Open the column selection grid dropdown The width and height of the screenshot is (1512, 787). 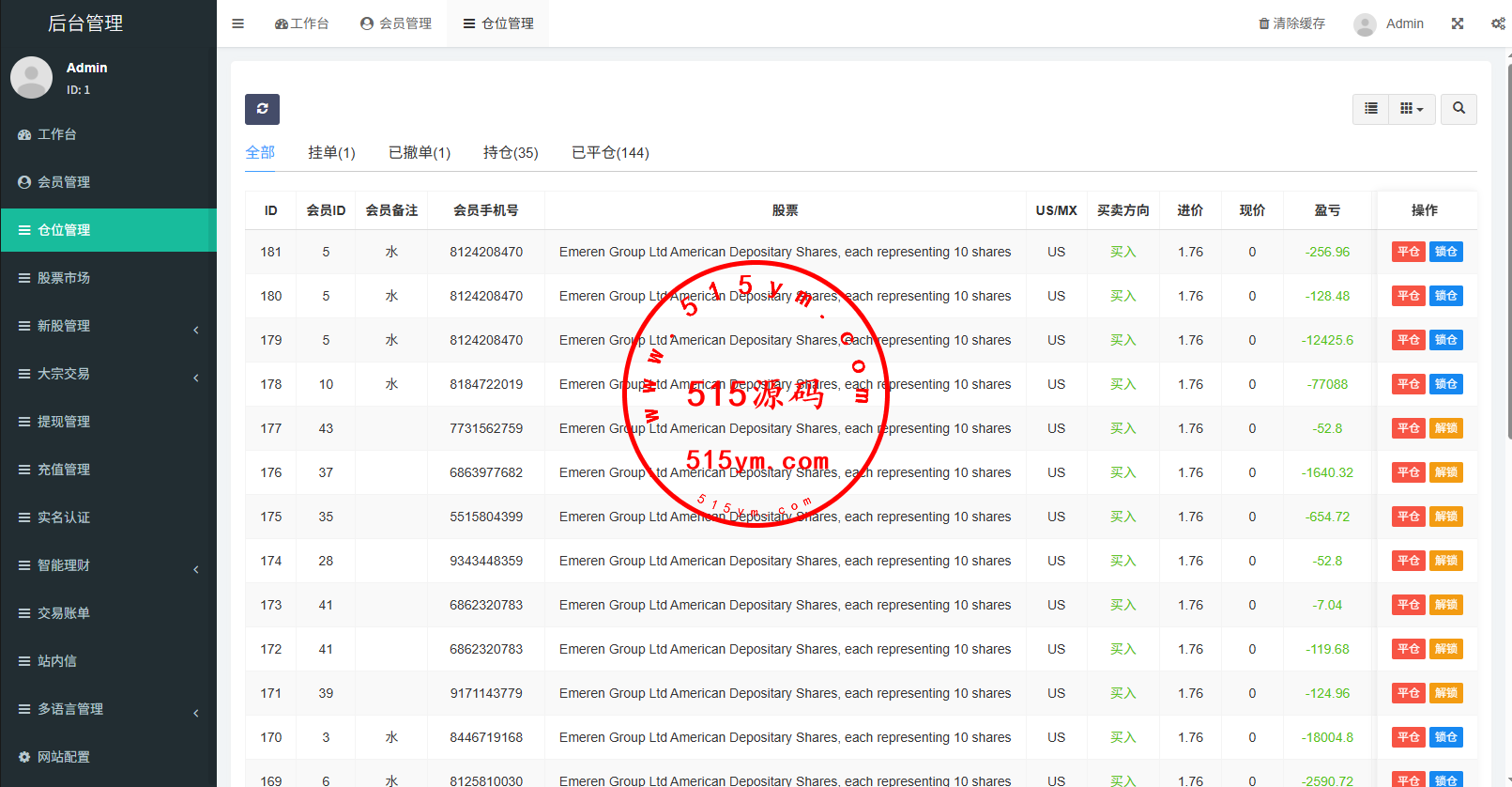(1412, 109)
